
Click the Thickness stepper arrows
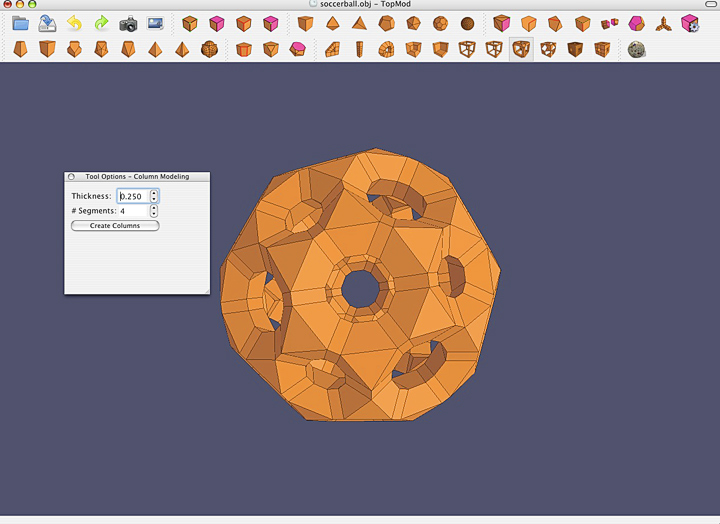pos(154,196)
